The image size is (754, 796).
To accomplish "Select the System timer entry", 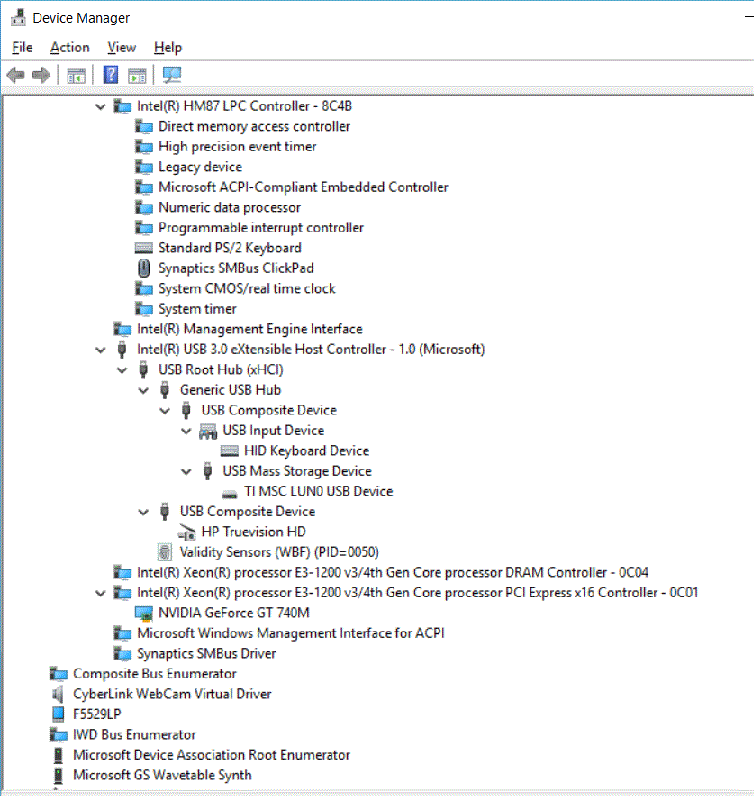I will tap(197, 309).
